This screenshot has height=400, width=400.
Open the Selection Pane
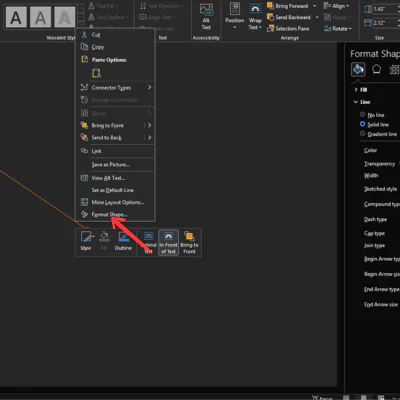(288, 29)
